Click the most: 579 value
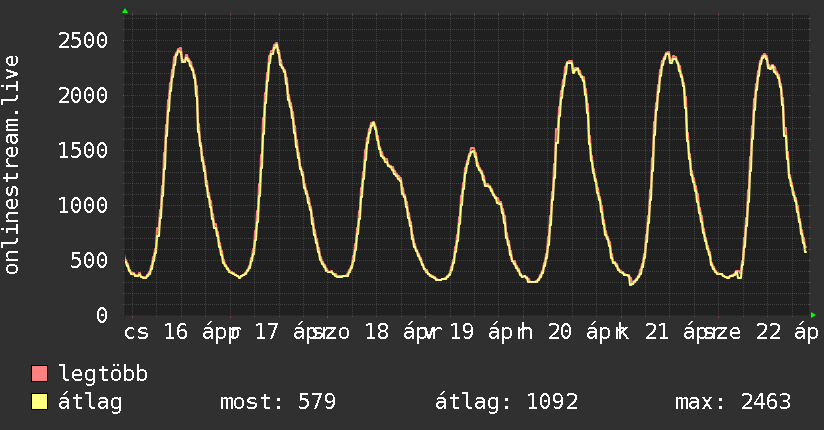 [278, 402]
